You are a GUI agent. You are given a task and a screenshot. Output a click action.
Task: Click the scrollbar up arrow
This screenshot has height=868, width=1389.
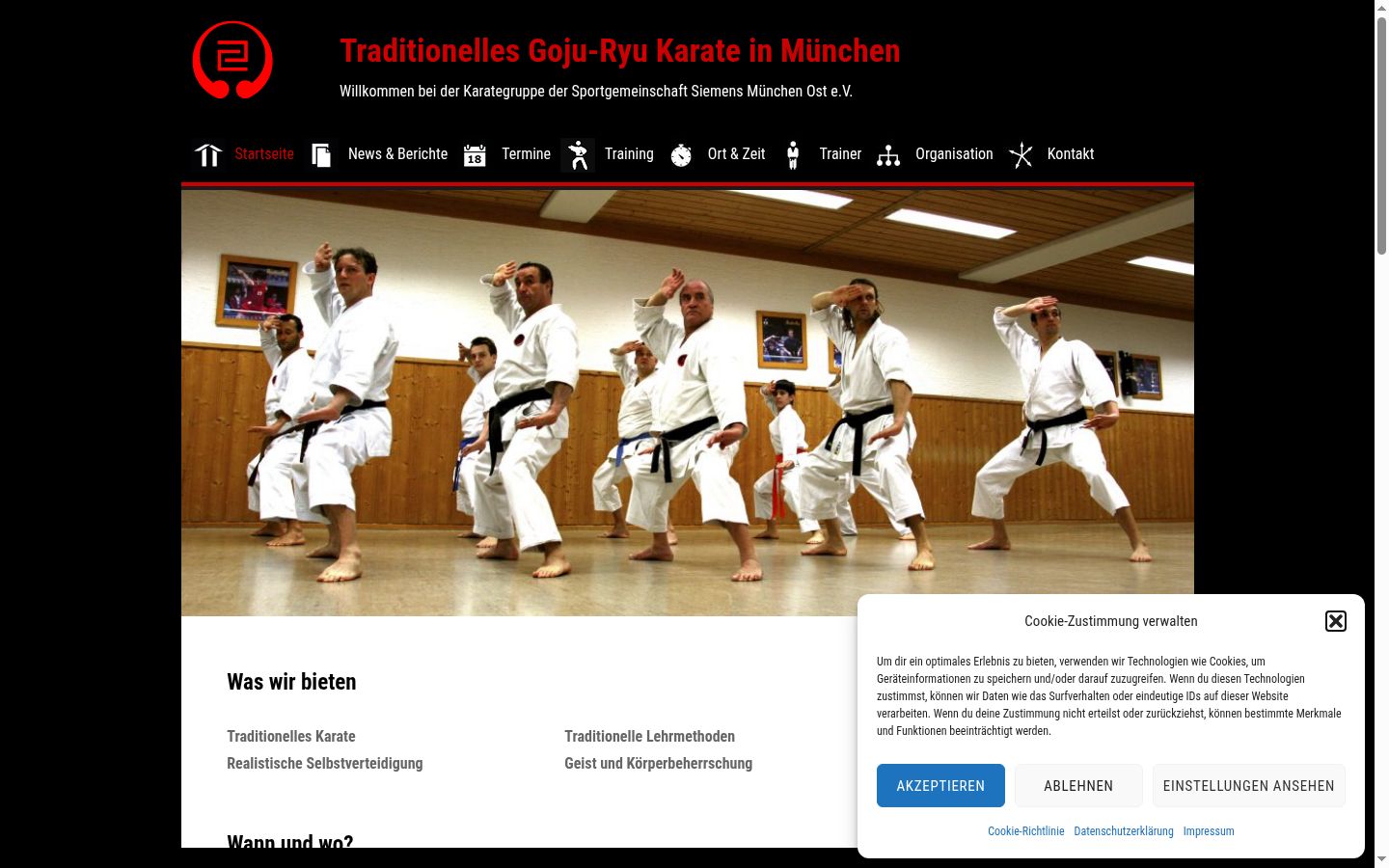tap(1381, 8)
